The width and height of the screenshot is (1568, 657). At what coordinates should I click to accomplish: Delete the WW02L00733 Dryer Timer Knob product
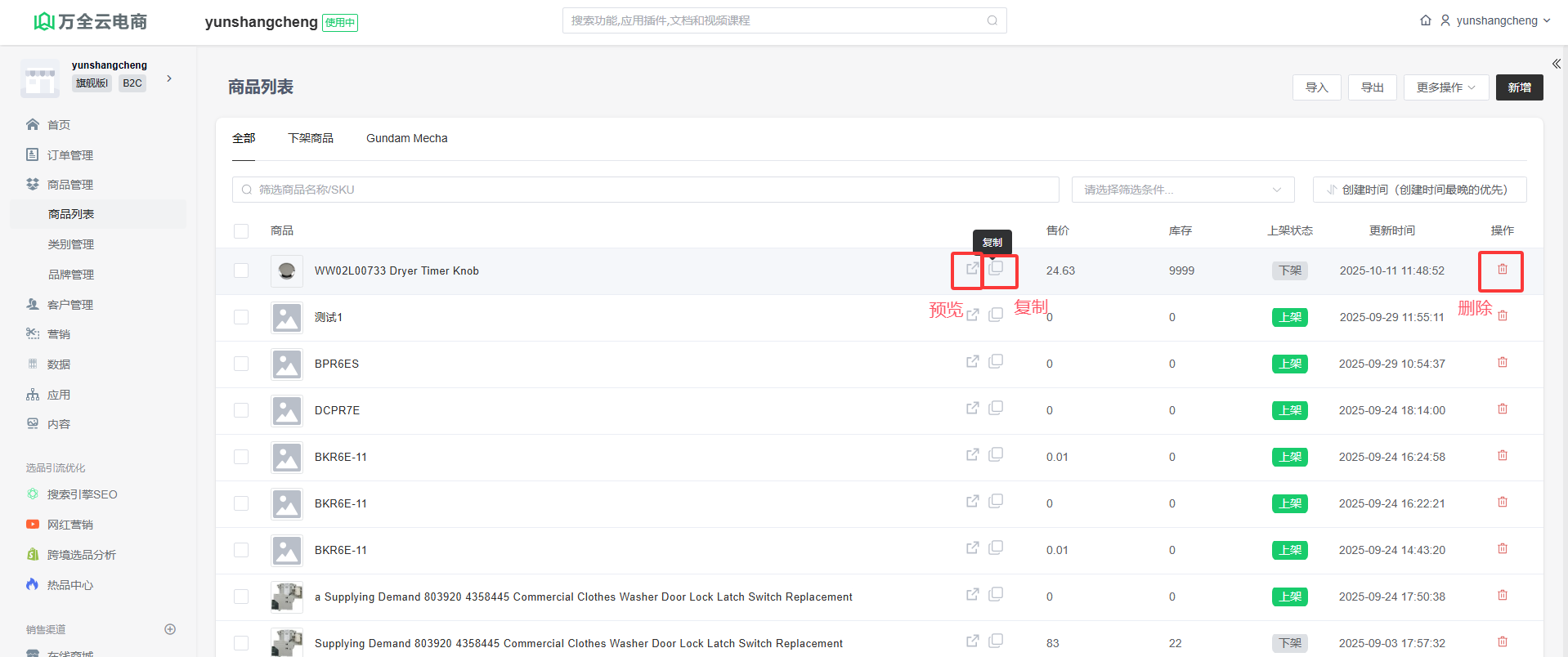[x=1502, y=269]
